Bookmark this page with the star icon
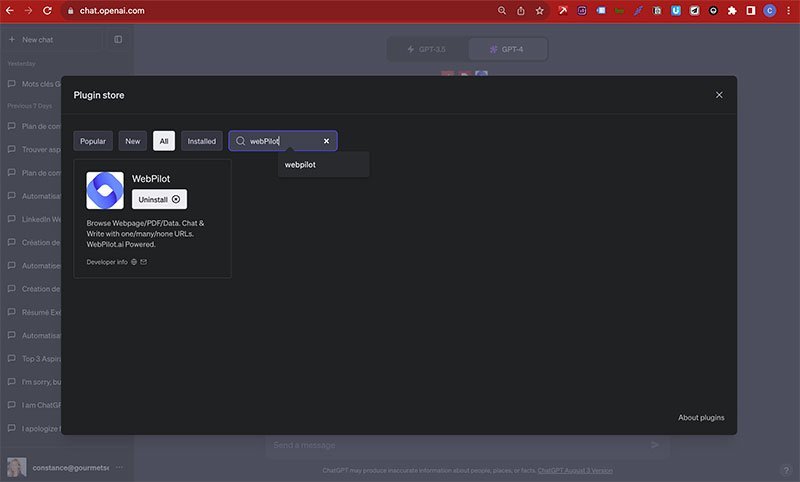The width and height of the screenshot is (800, 482). tap(539, 11)
